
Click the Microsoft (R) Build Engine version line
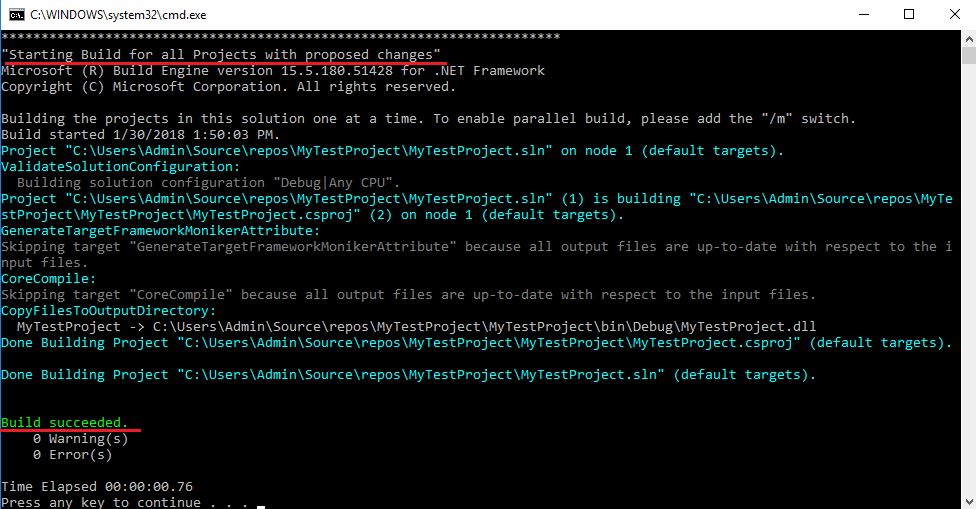pyautogui.click(x=273, y=71)
